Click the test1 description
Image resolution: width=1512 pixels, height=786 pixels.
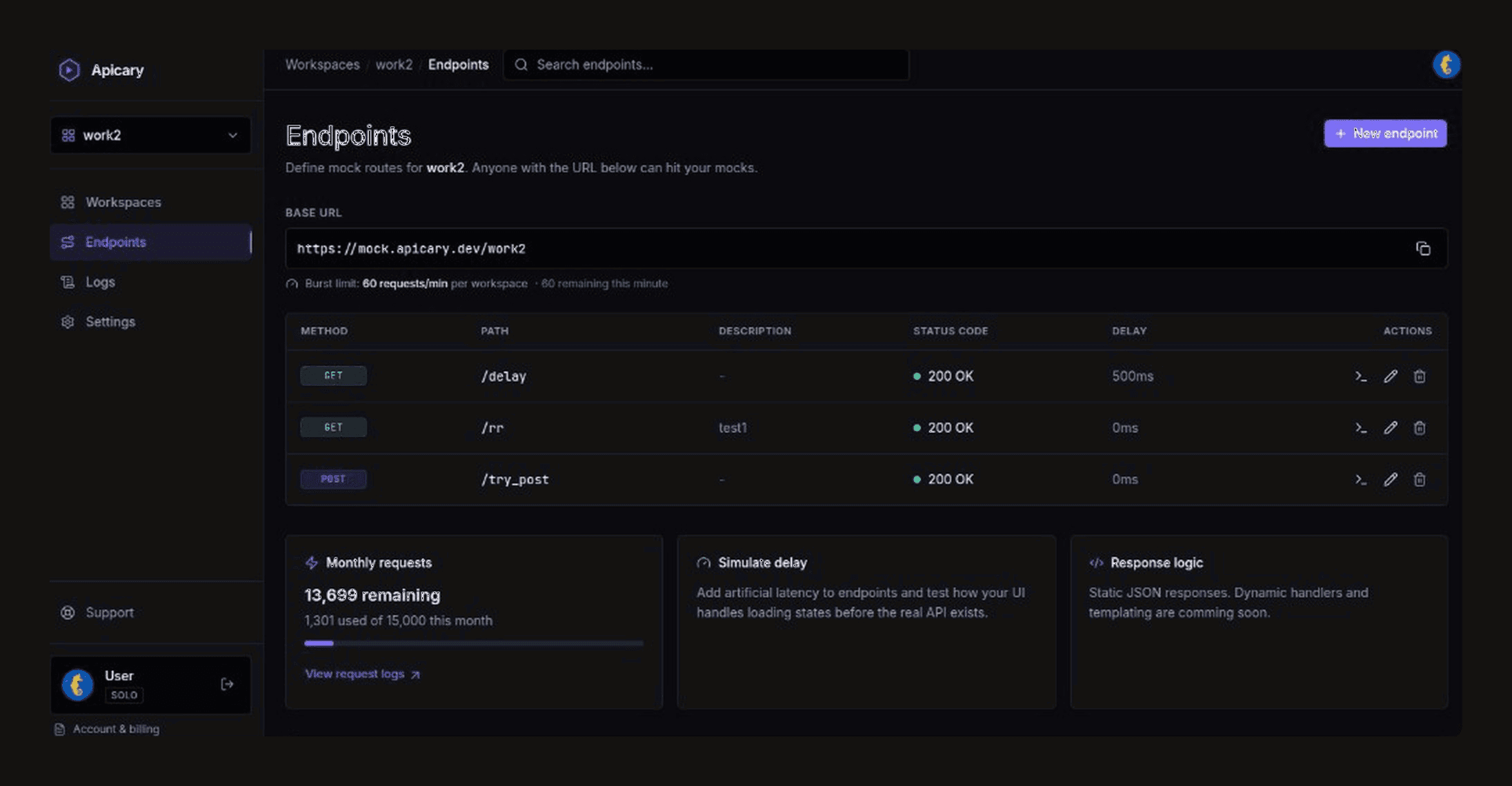[x=733, y=427]
